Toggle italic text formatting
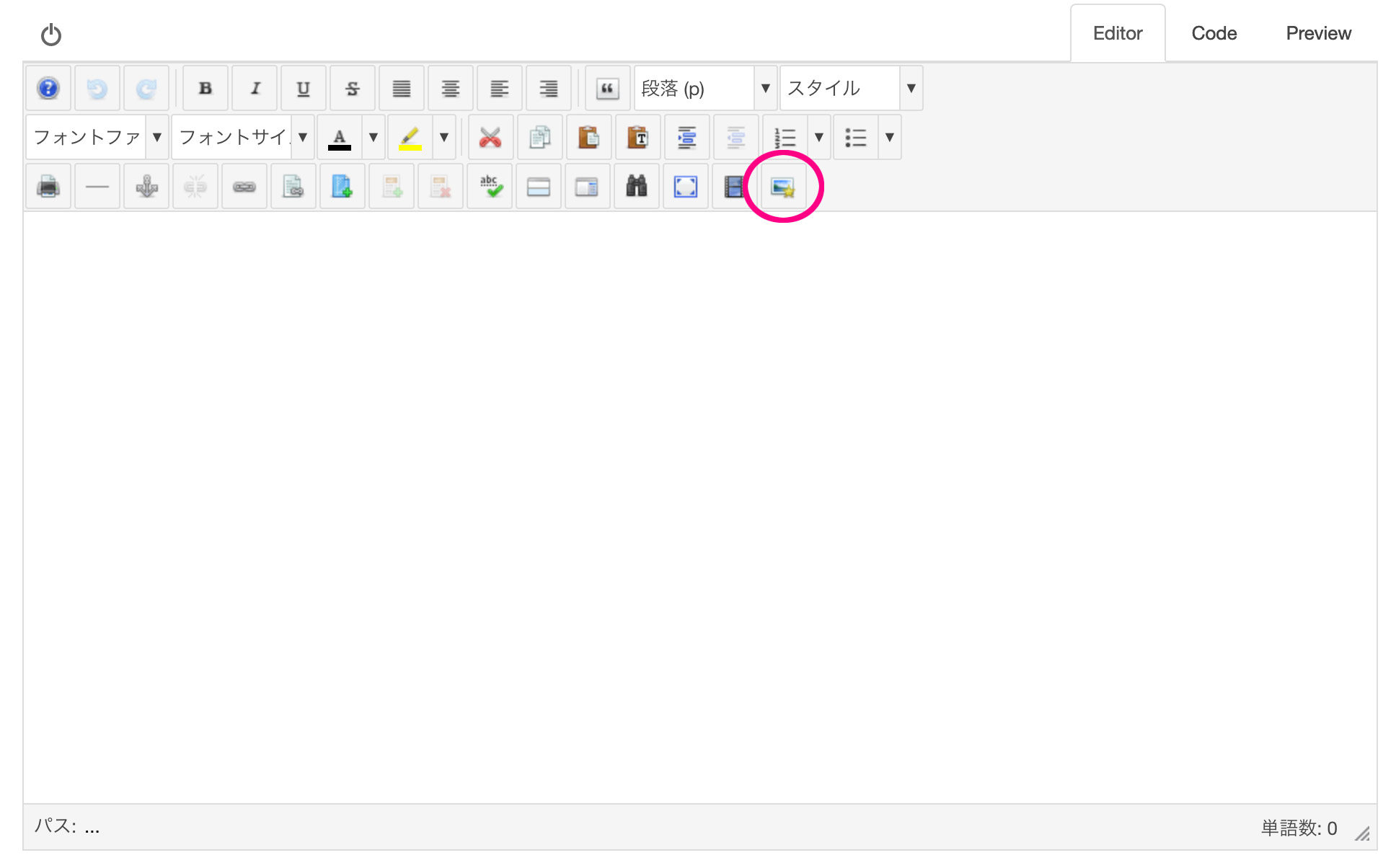The image size is (1396, 868). pos(255,89)
